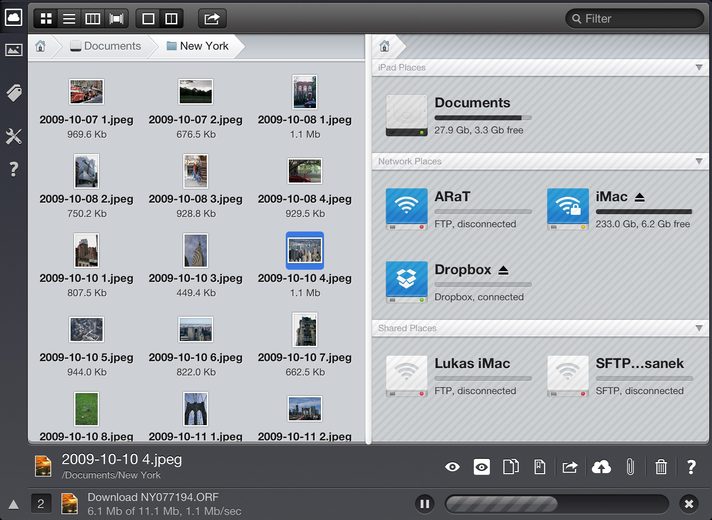Select thumbnail 2009-10-10 8.jpeg

pyautogui.click(x=86, y=409)
